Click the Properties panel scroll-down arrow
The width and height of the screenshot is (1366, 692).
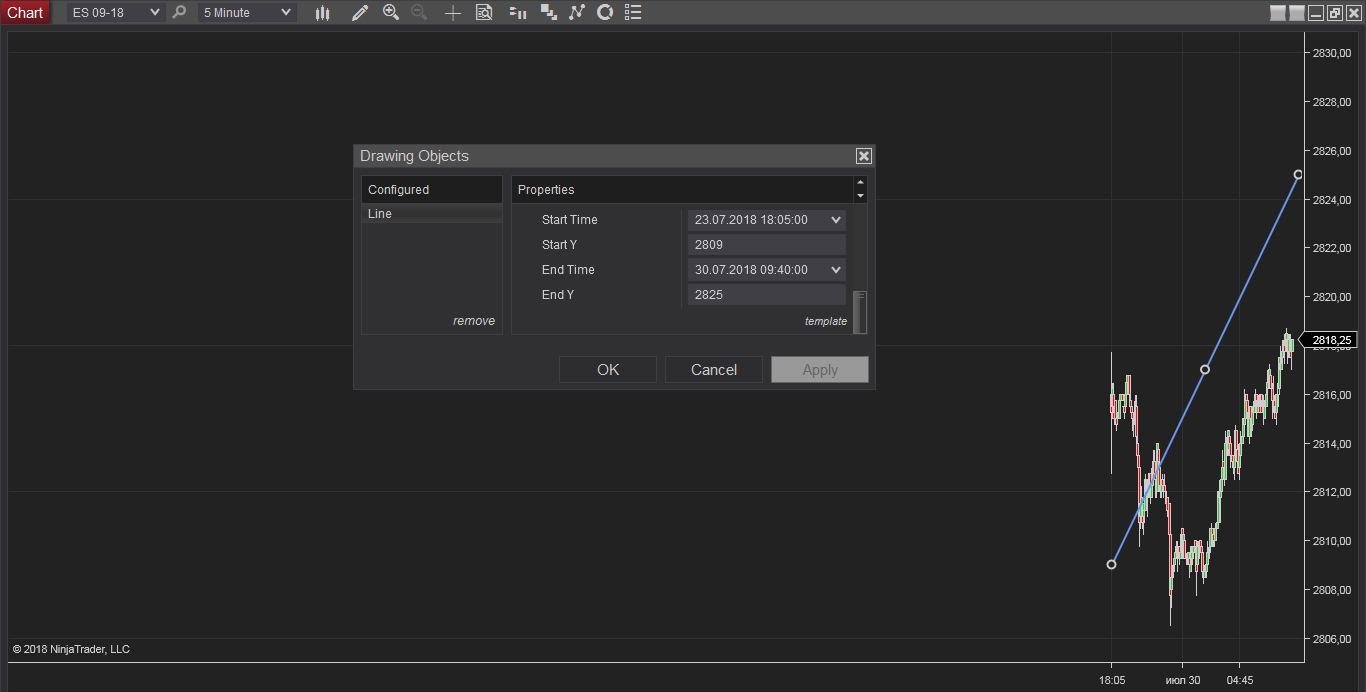click(860, 196)
